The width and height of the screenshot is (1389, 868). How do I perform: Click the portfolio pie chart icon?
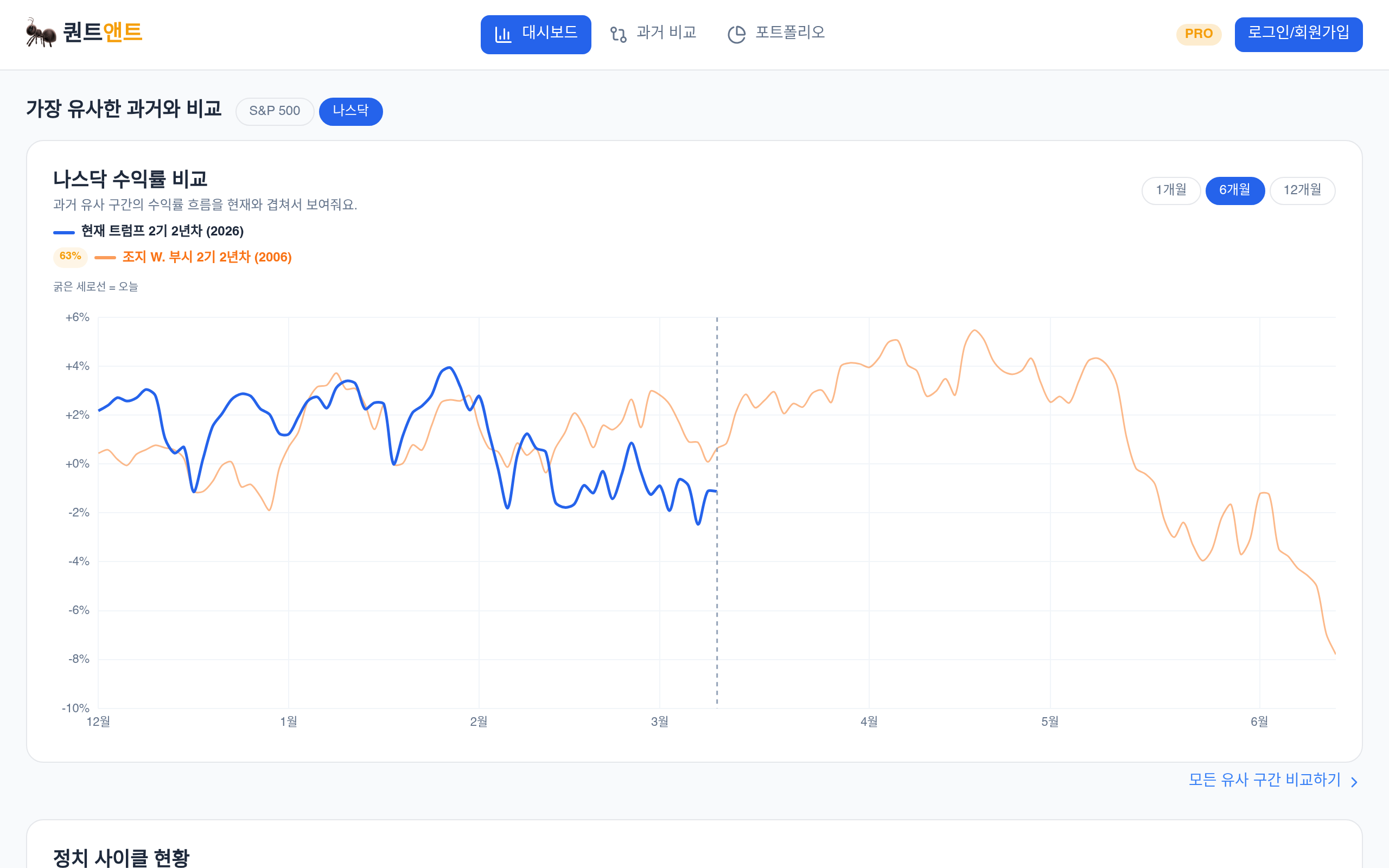[736, 34]
